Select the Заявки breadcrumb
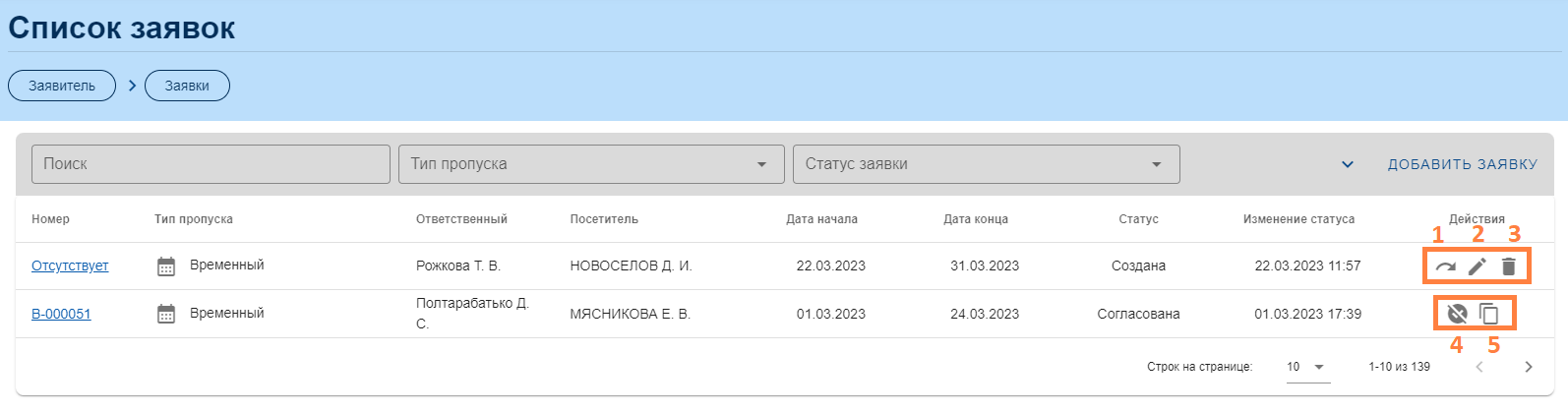 (187, 86)
